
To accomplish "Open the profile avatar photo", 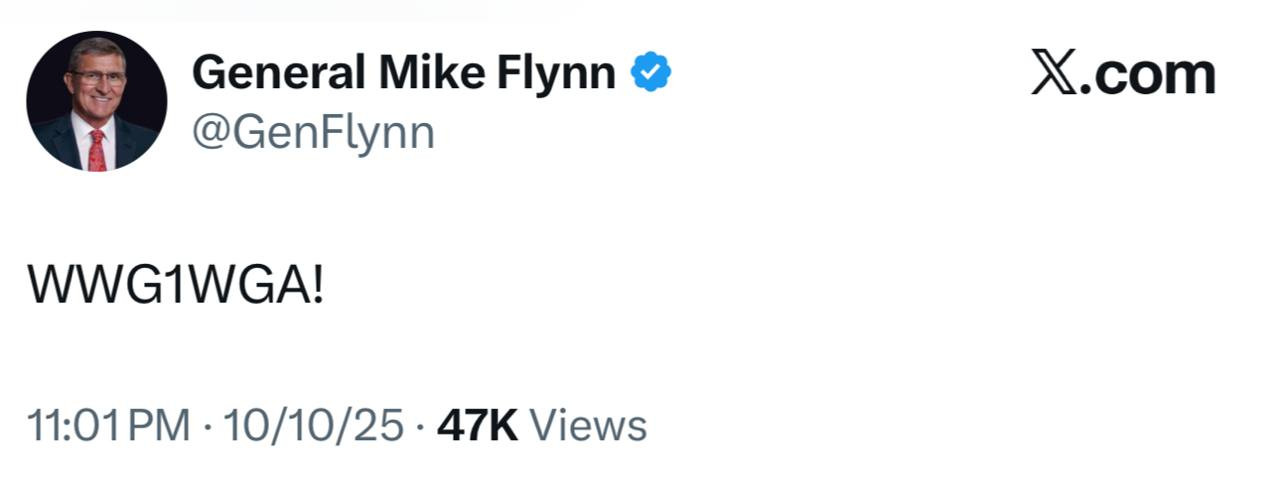I will click(97, 101).
